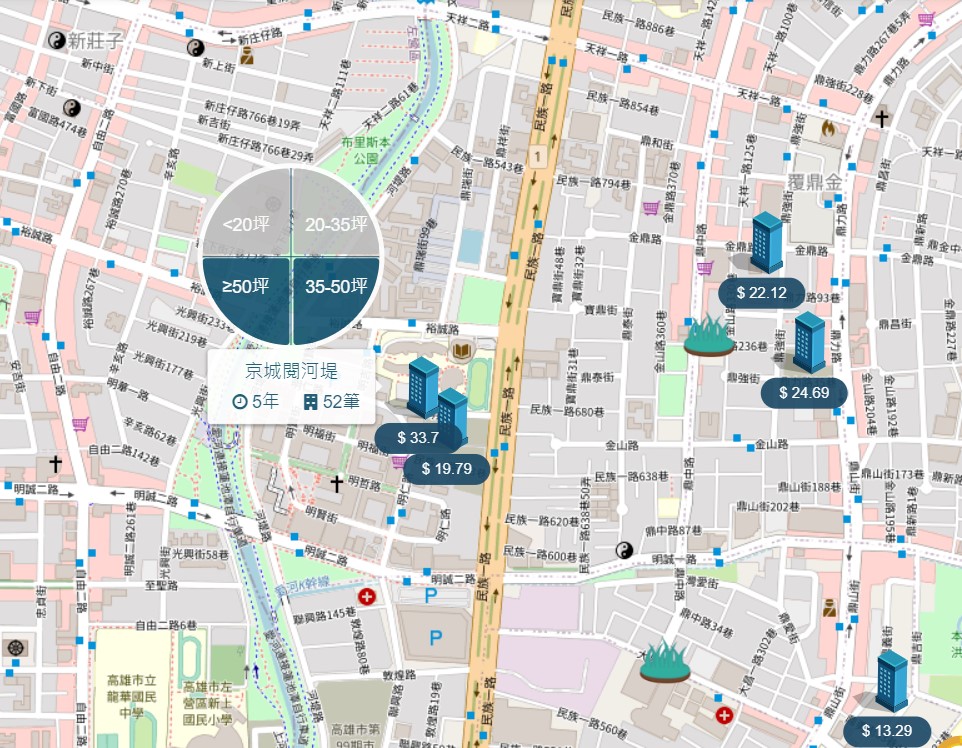
Task: Click the hospital red cross near 民族一路560巷
Action: (724, 715)
